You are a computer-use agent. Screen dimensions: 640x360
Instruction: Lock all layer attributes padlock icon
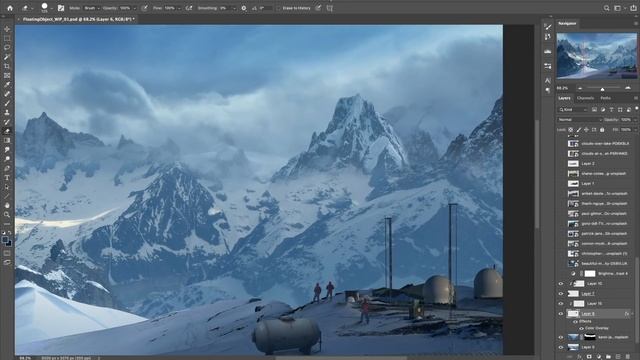[602, 130]
